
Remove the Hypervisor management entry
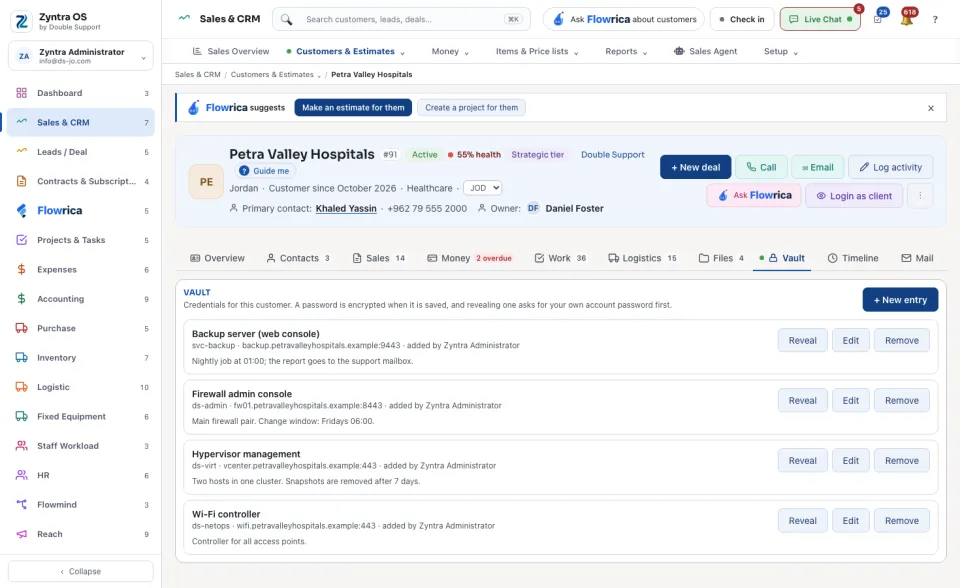point(902,461)
